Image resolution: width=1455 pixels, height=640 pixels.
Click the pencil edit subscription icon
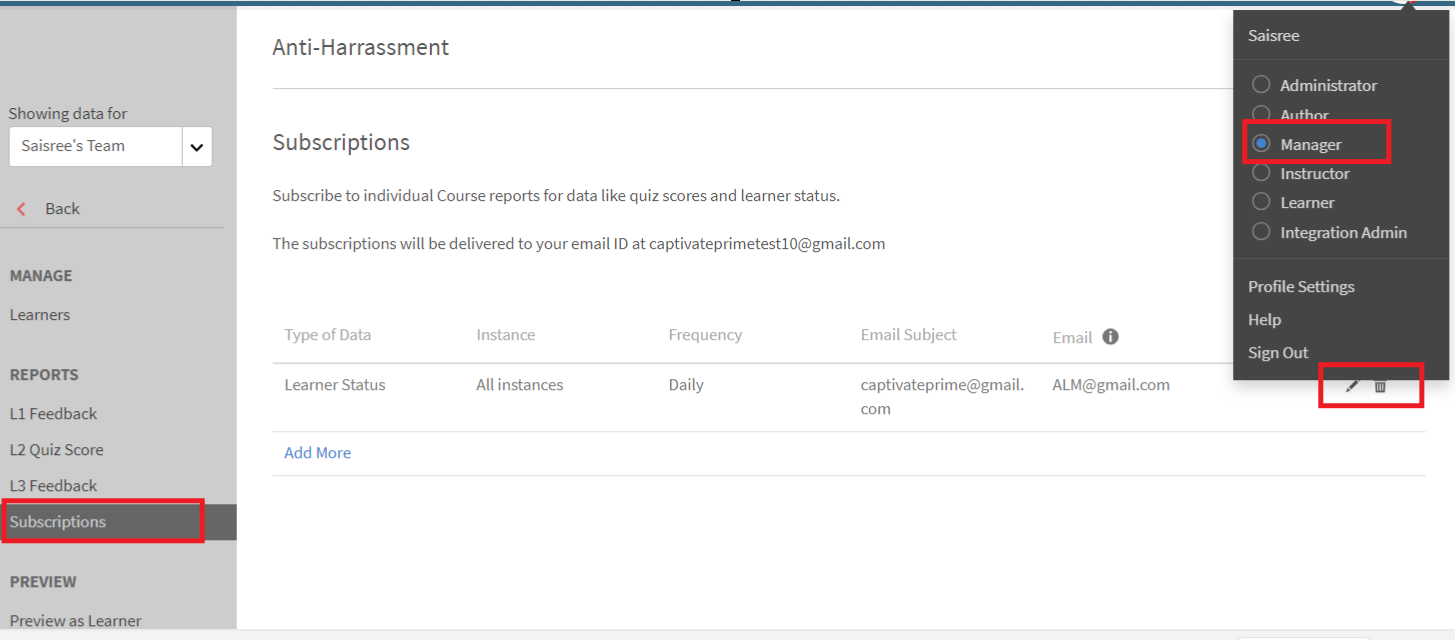point(1352,386)
